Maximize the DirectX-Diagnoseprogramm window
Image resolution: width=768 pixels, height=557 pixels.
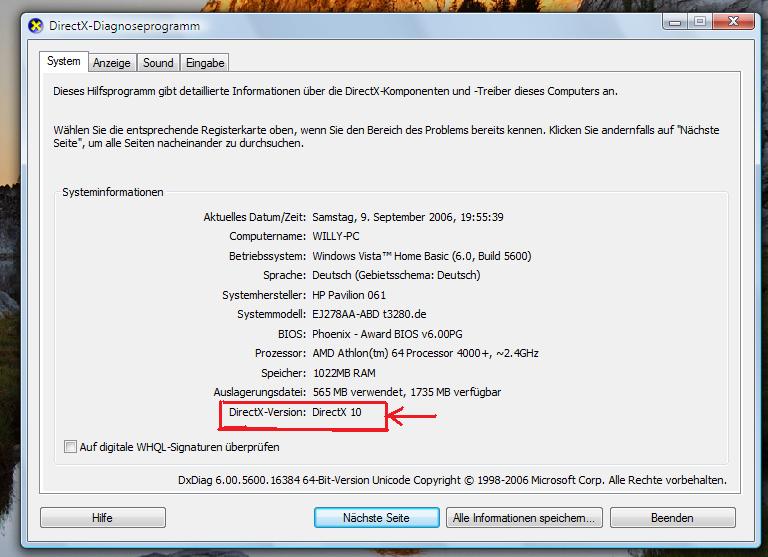(x=700, y=22)
